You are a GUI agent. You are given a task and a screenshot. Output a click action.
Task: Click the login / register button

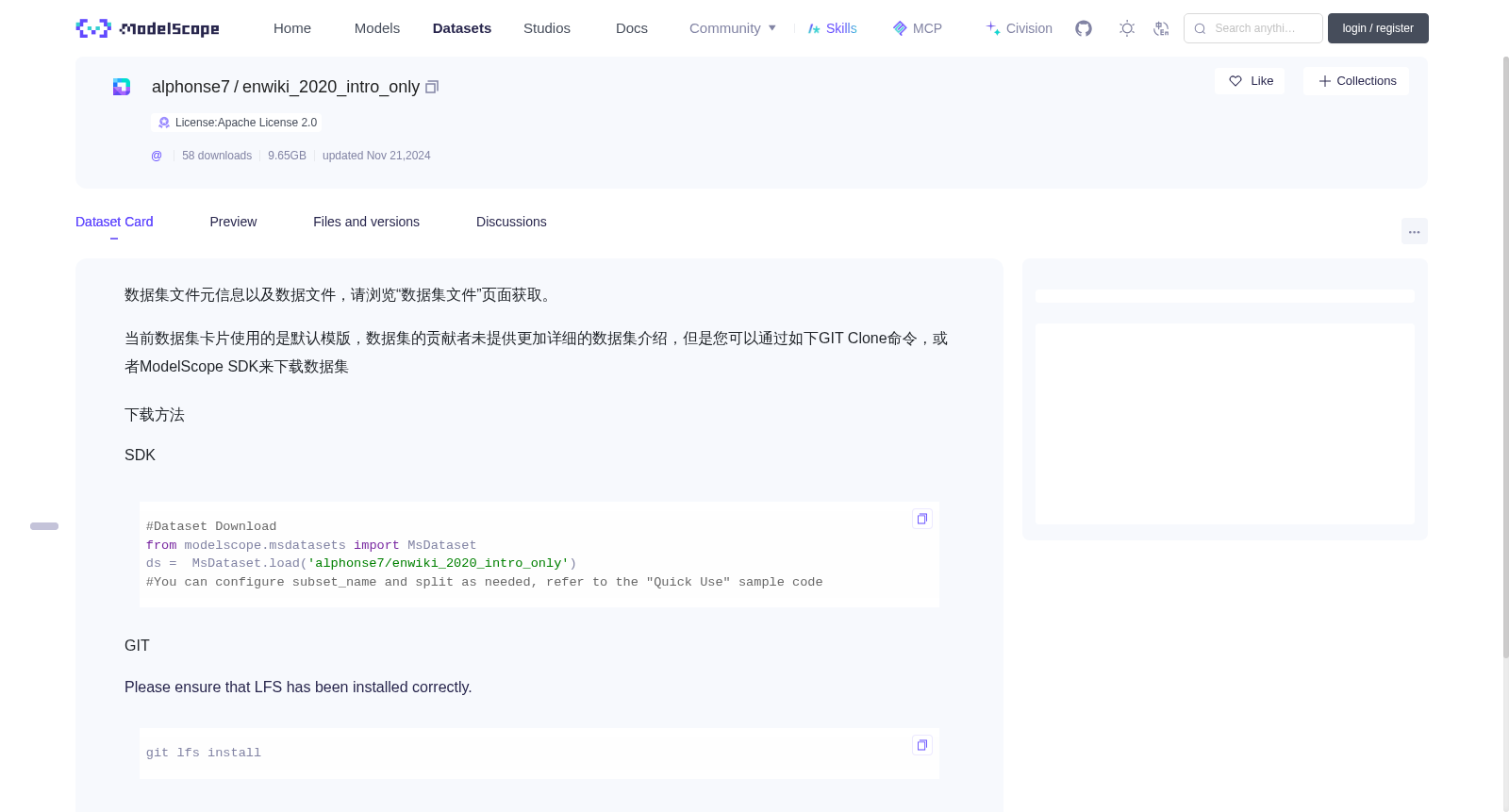tap(1378, 28)
